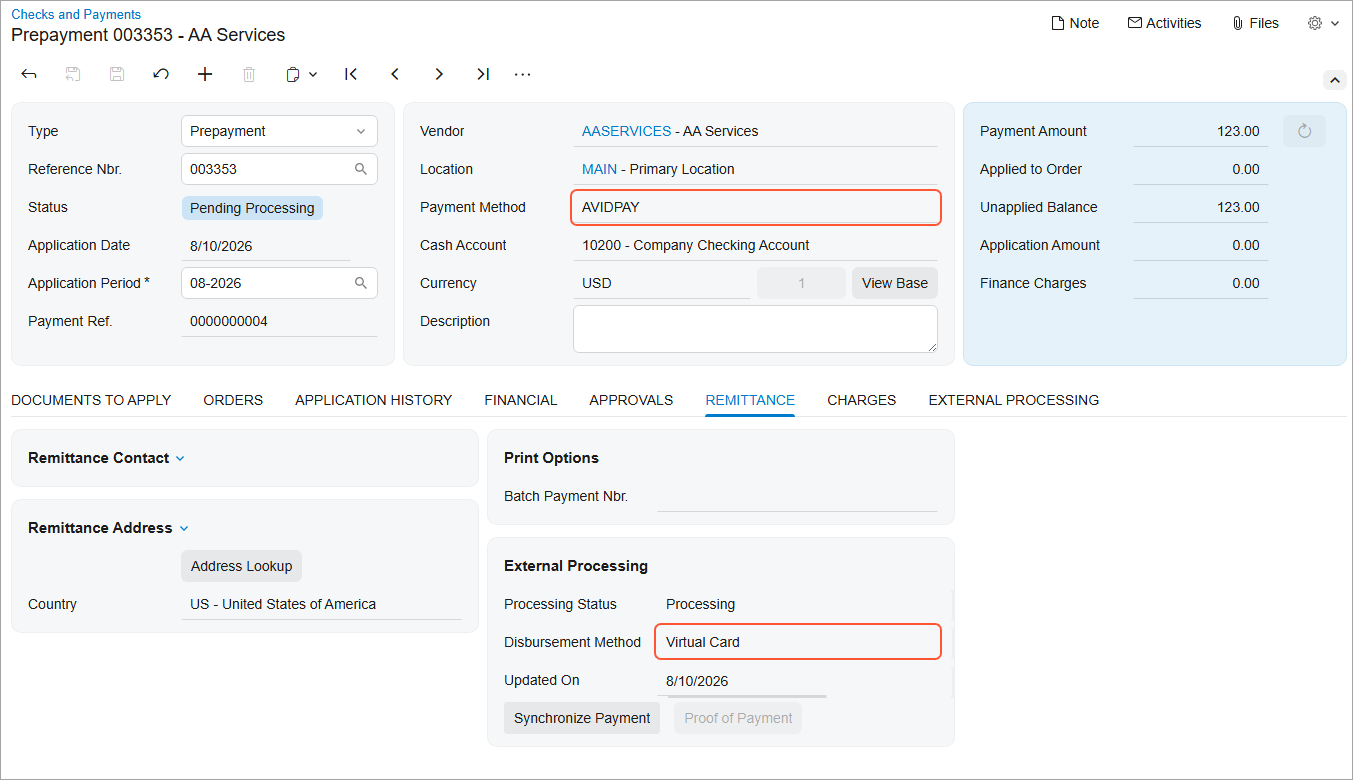The height and width of the screenshot is (780, 1353).
Task: Open clipboard dropdown arrow in toolbar
Action: [x=313, y=74]
